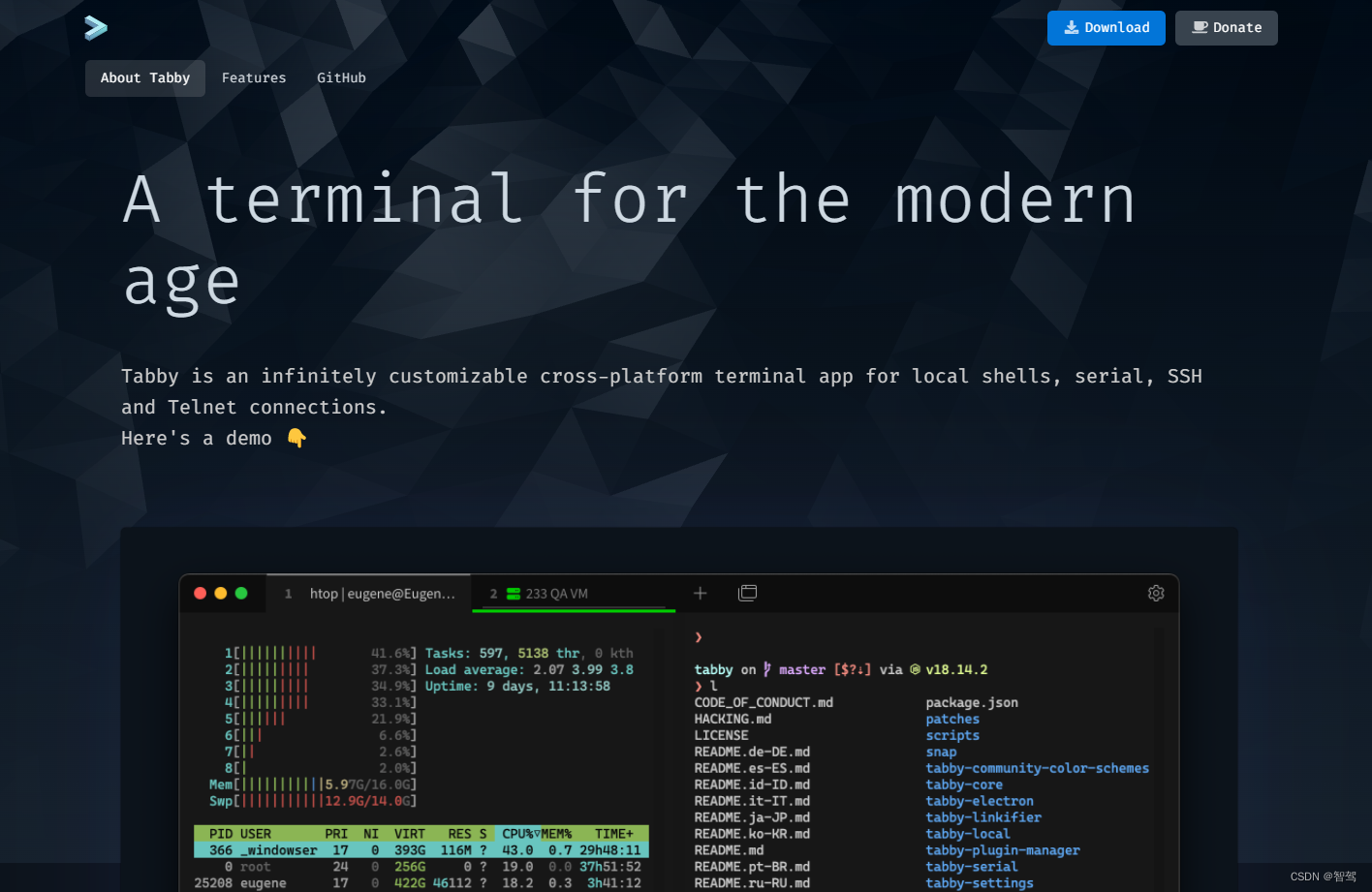Click 'package.json' in file listing
1372x892 pixels.
tap(972, 702)
